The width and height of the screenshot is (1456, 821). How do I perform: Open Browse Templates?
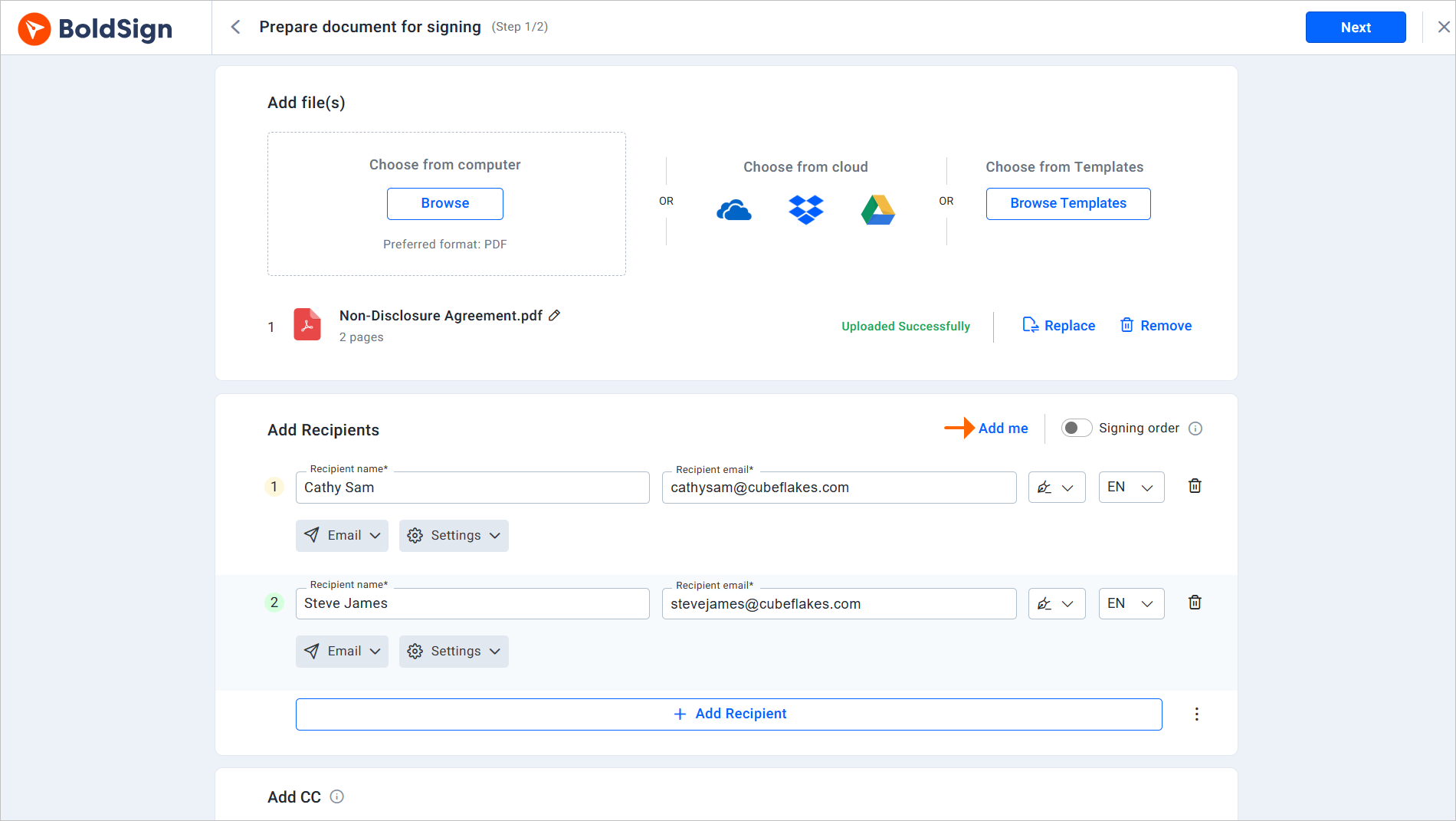[1068, 204]
